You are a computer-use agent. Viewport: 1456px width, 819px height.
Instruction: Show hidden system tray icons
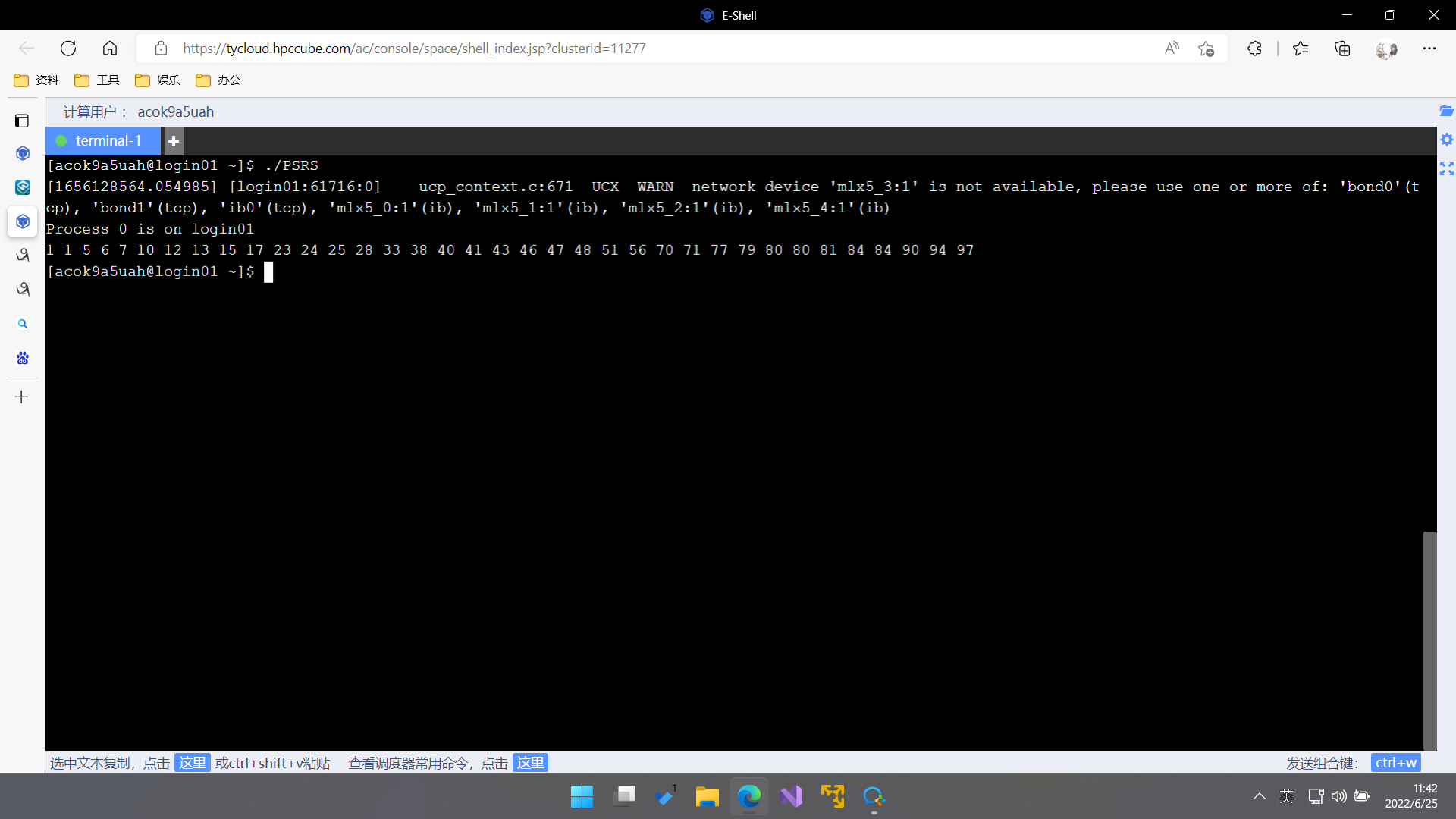1259,796
